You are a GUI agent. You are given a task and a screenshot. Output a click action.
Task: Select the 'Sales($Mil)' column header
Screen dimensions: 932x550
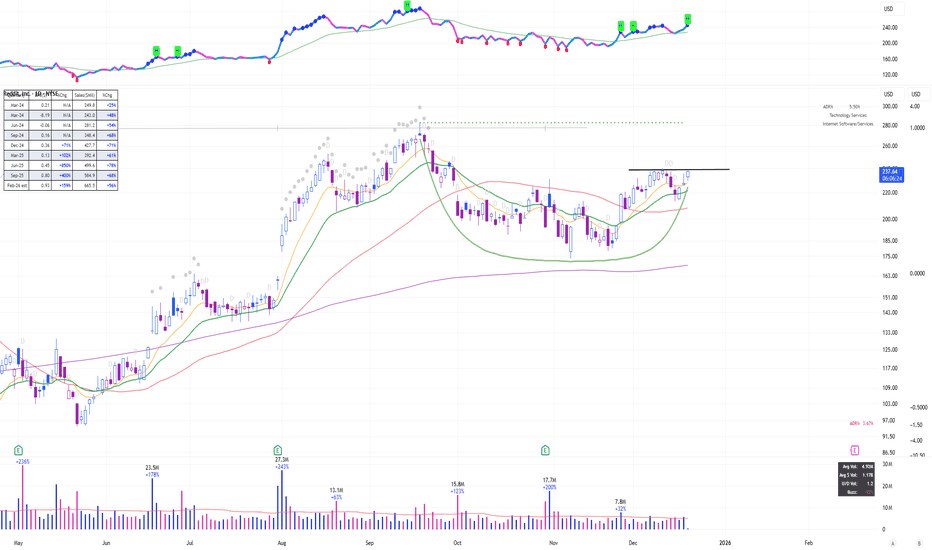84,95
